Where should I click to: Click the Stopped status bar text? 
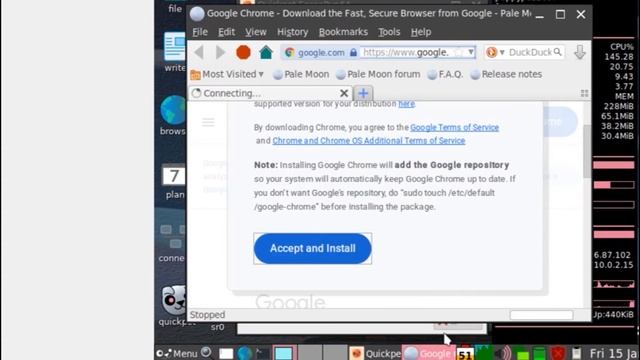pyautogui.click(x=207, y=315)
